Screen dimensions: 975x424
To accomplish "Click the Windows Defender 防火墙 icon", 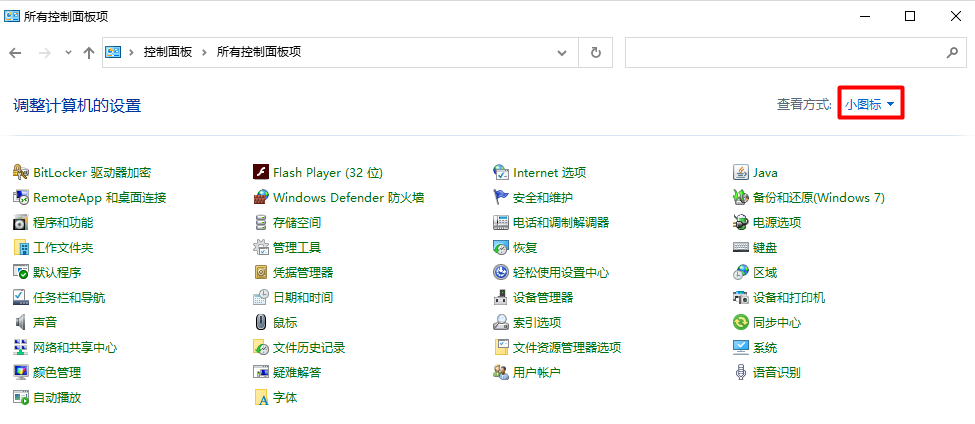I will click(x=261, y=198).
